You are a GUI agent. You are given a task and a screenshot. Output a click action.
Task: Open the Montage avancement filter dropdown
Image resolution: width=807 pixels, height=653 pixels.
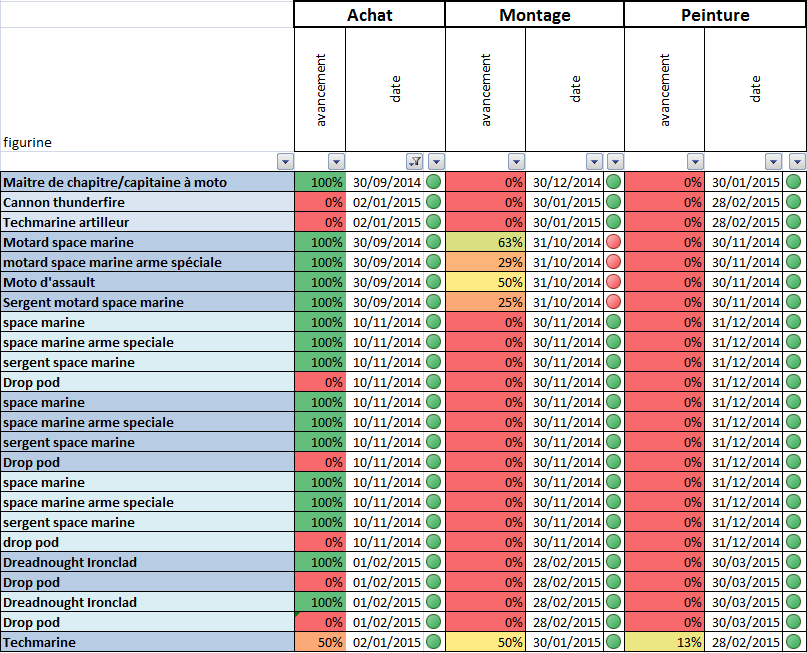[x=516, y=162]
